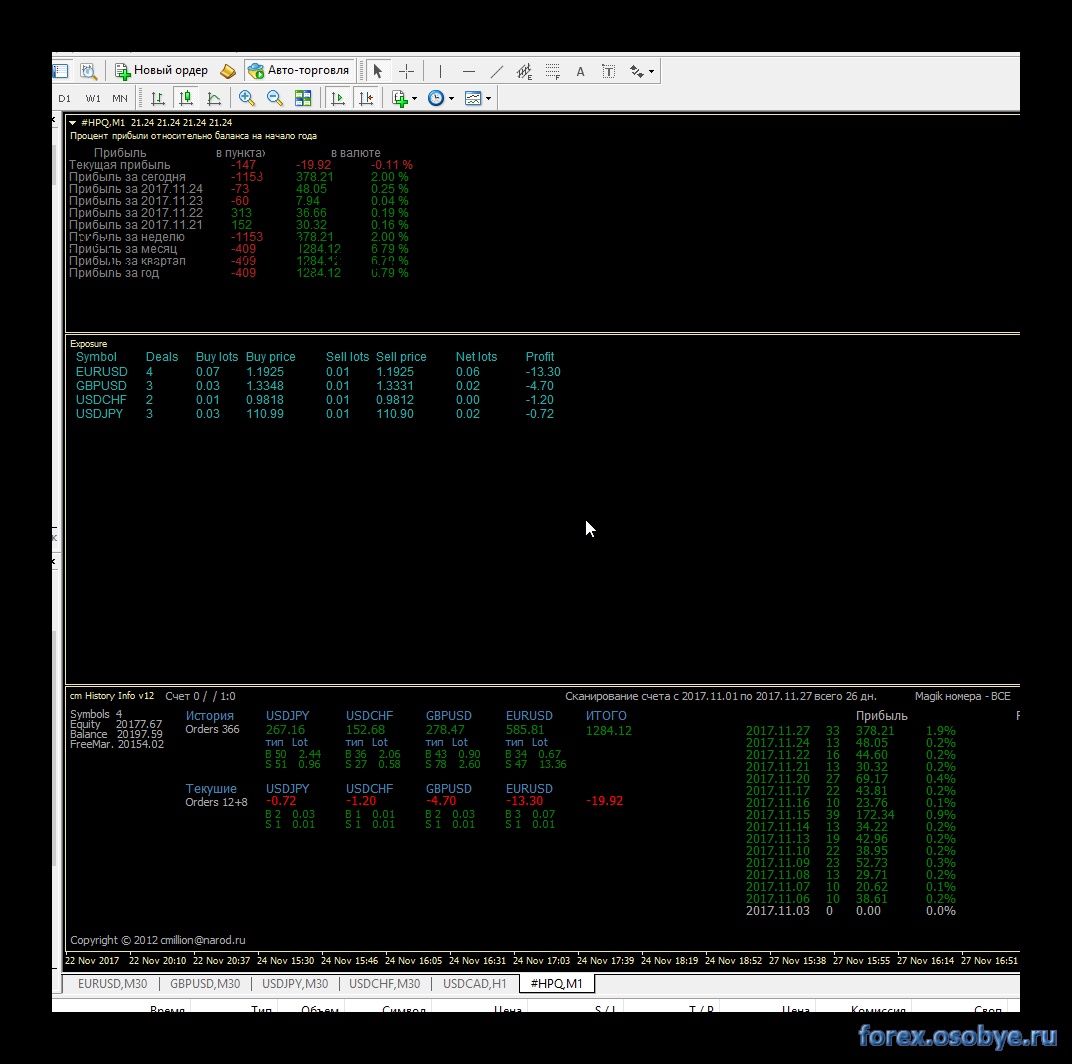1072x1064 pixels.
Task: Click the 2017.11.27 profit history row
Action: coord(850,731)
